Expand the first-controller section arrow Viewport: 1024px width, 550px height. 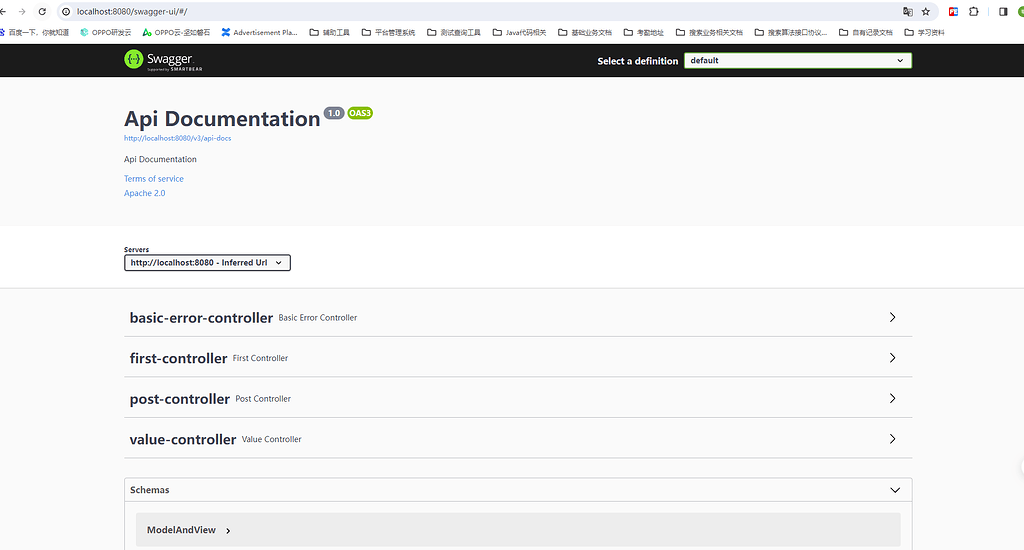point(892,358)
